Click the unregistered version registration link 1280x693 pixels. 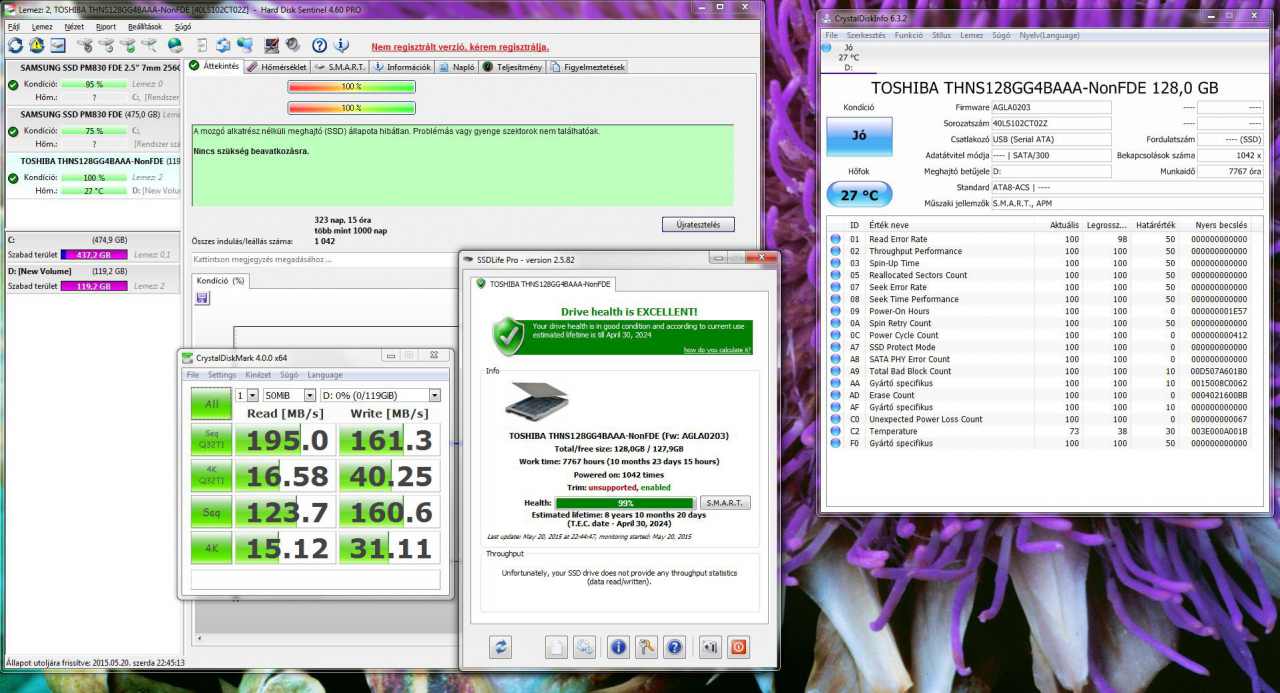pos(460,47)
